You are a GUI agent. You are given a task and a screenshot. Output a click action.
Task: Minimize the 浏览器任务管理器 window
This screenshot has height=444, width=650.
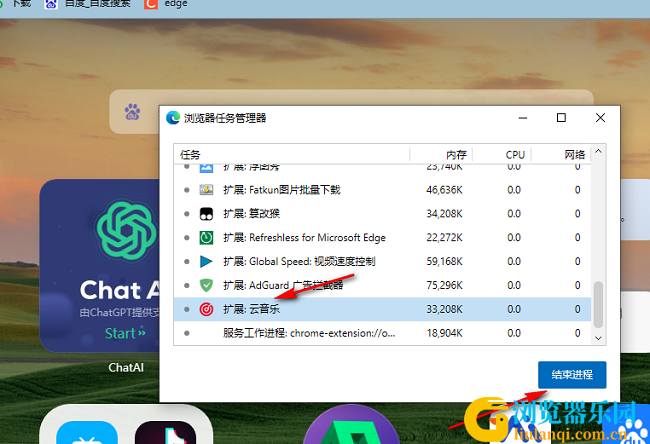523,118
